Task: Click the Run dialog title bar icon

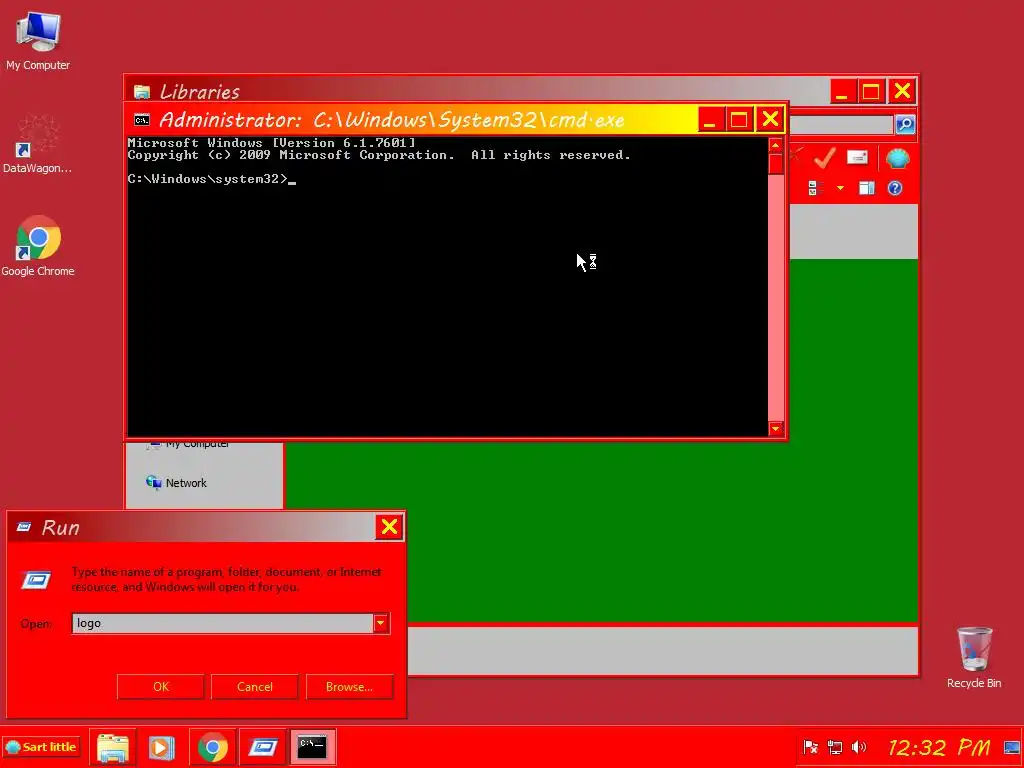Action: click(x=24, y=527)
